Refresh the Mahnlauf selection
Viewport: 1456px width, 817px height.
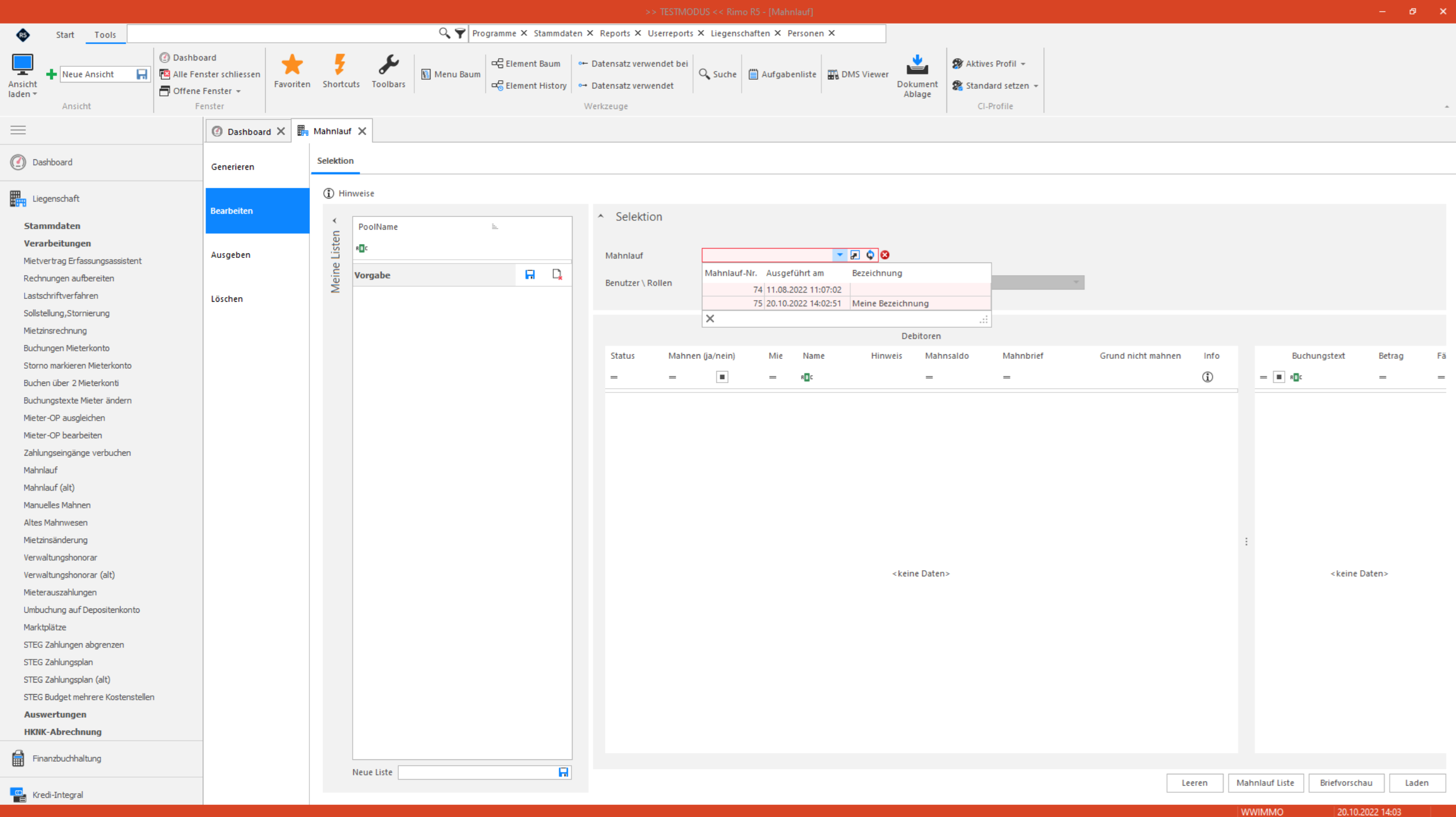click(x=870, y=255)
